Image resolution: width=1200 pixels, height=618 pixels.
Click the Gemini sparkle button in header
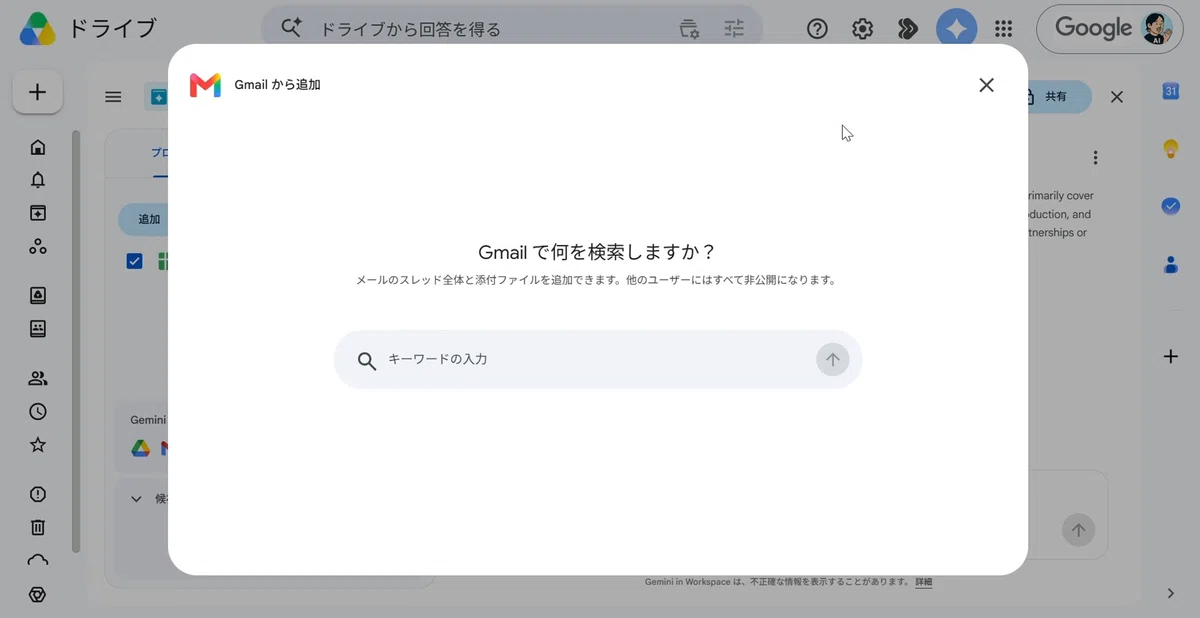[956, 29]
